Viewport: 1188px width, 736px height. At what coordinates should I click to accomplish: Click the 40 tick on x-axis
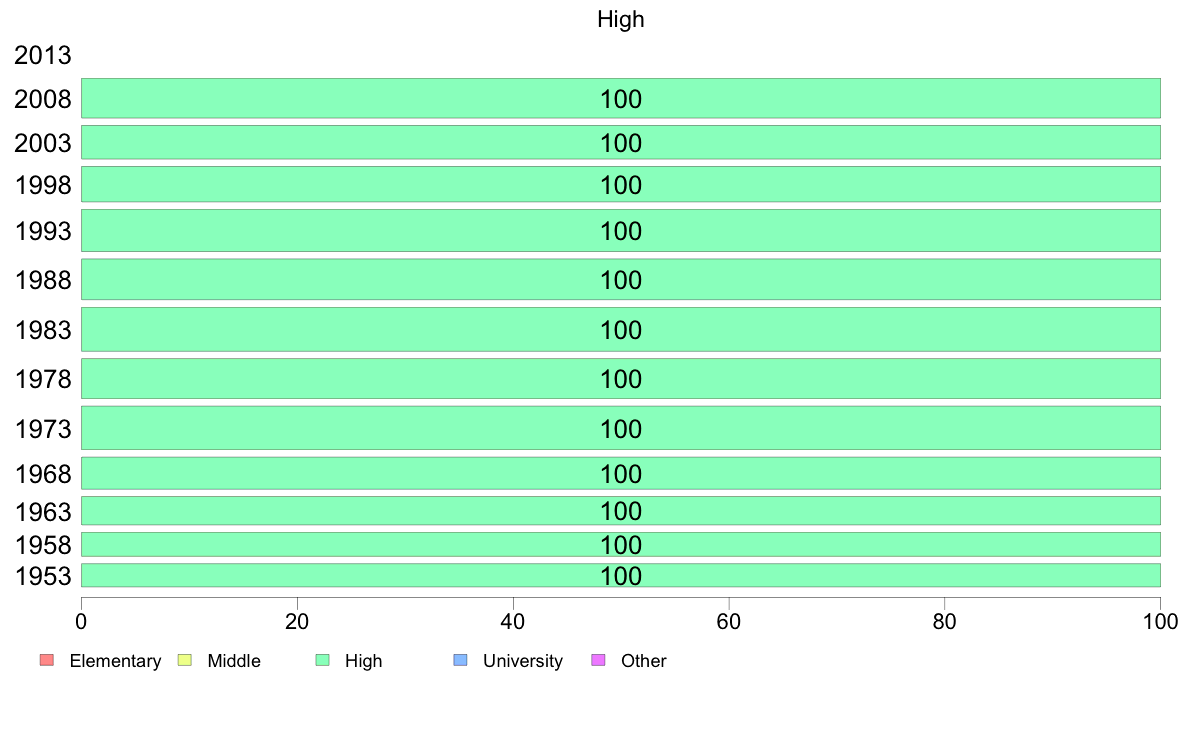(513, 622)
